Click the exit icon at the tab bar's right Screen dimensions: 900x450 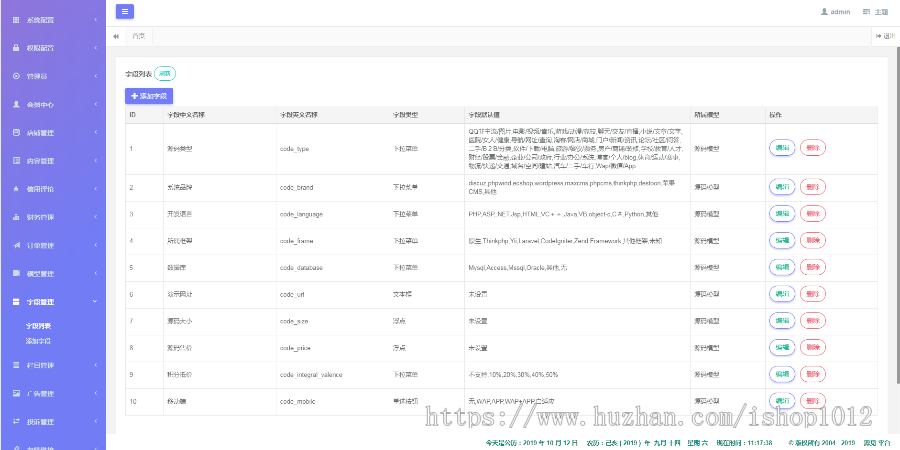click(x=878, y=36)
